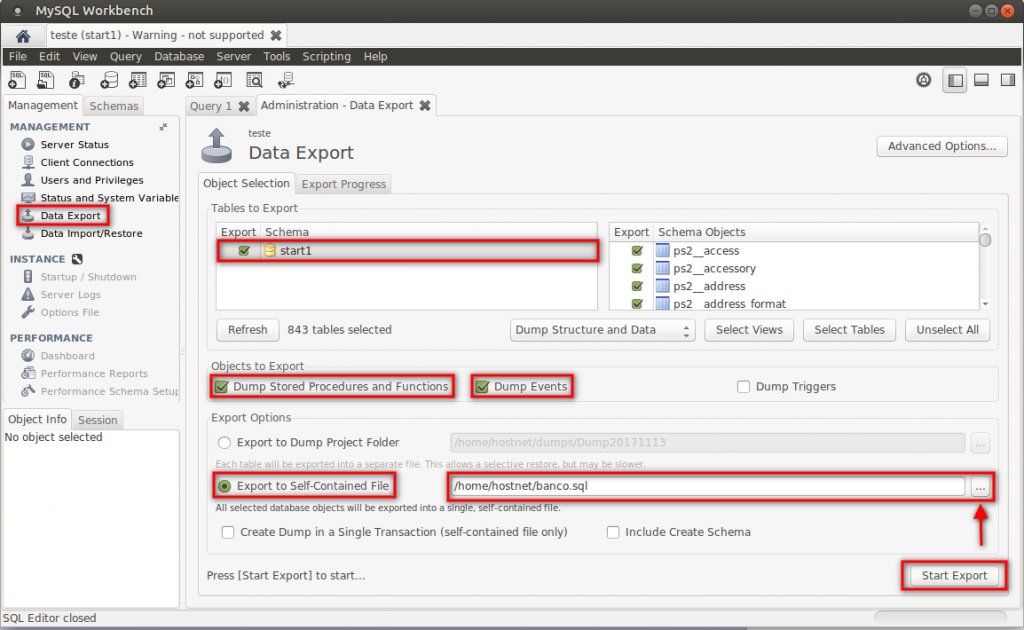The height and width of the screenshot is (630, 1024).
Task: Create a new table using the toolbar icon
Action: [x=140, y=79]
